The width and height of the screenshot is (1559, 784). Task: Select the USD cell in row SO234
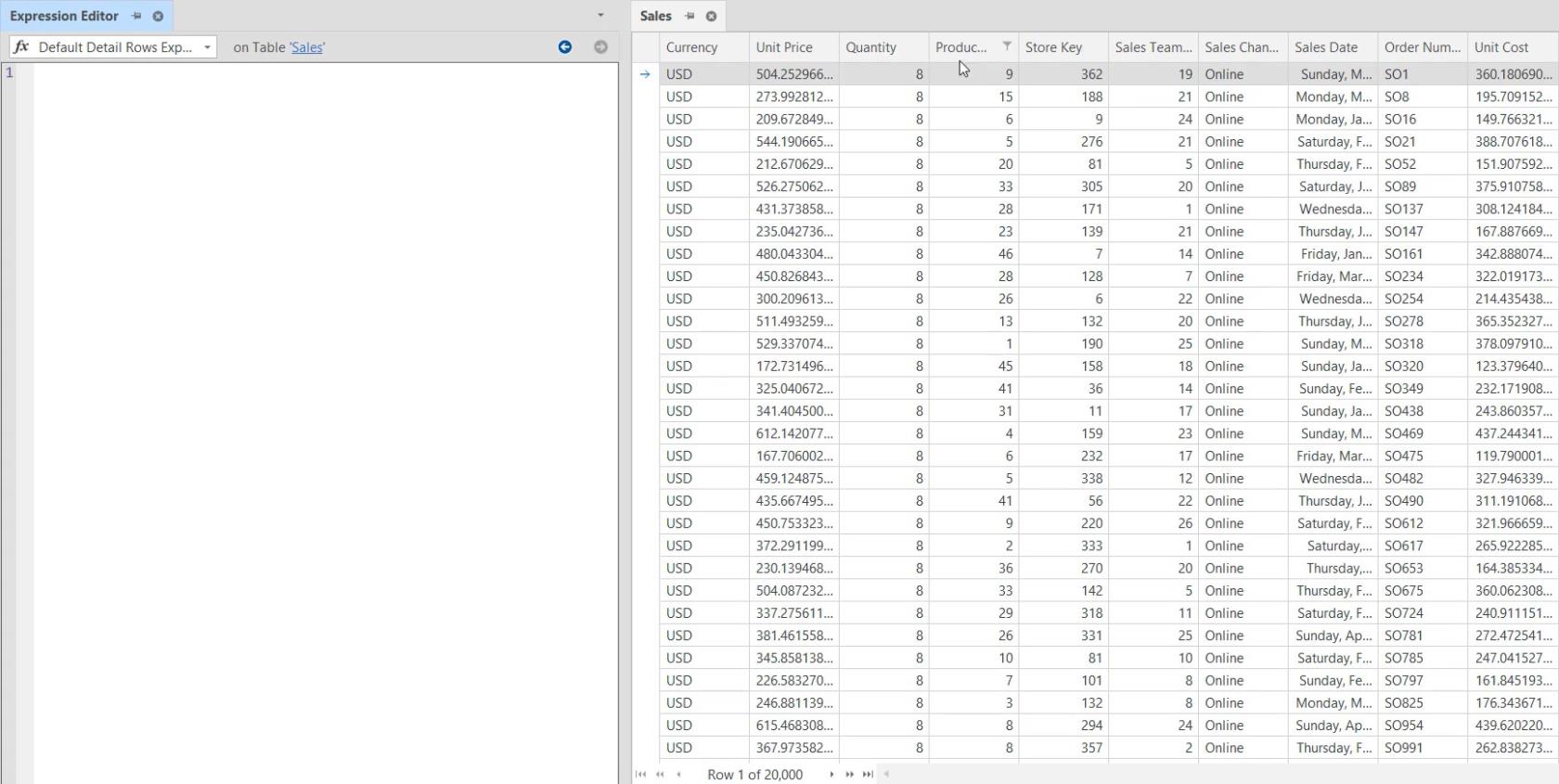coord(704,276)
